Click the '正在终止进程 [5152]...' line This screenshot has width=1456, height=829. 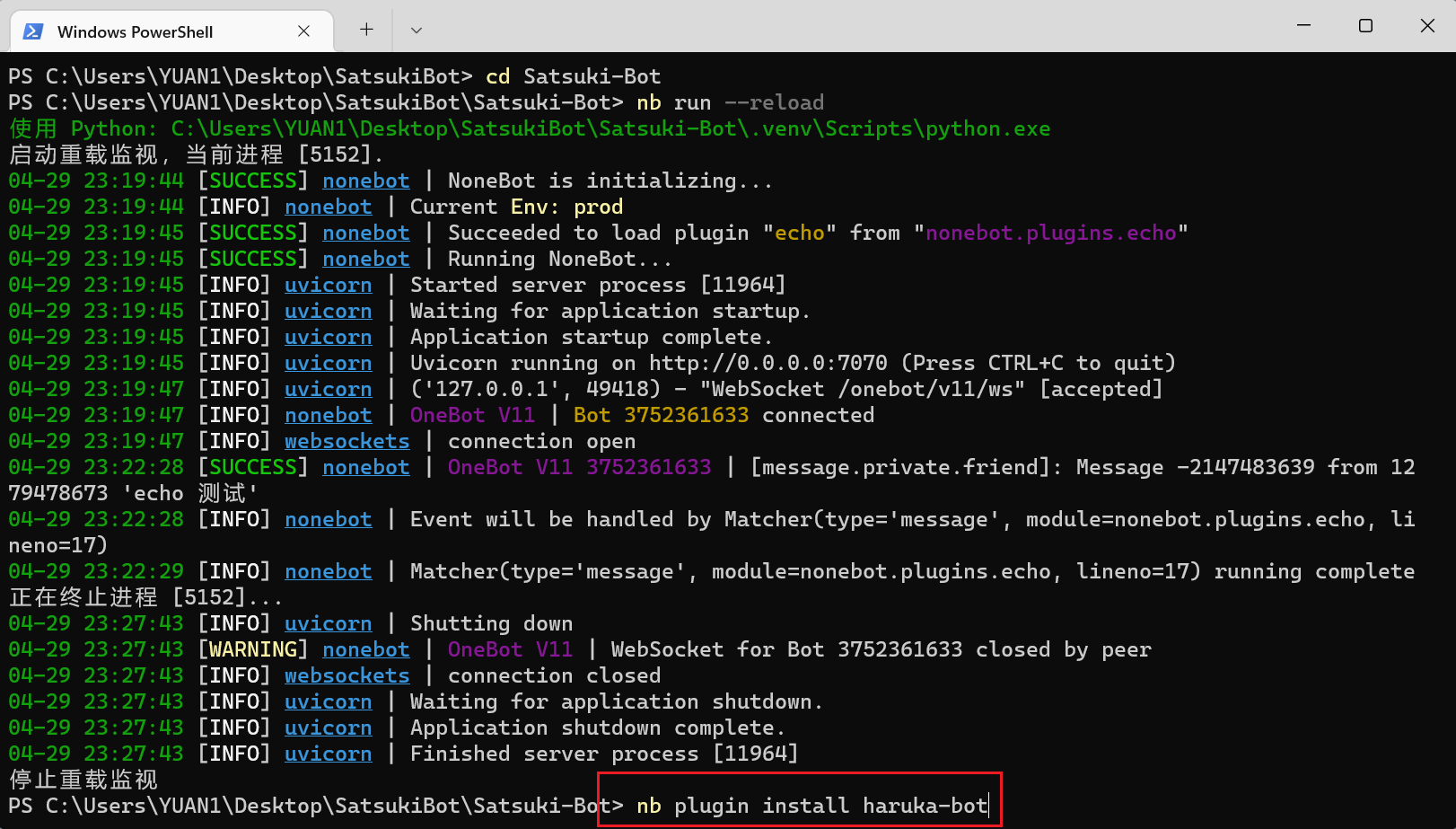145,597
